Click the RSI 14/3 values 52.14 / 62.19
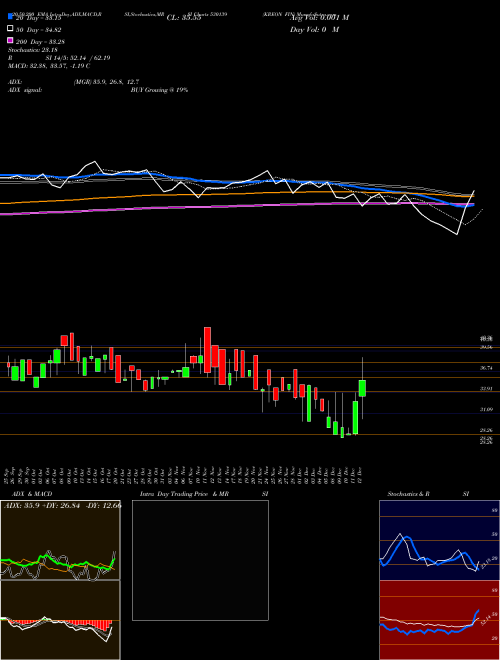 pyautogui.click(x=78, y=58)
